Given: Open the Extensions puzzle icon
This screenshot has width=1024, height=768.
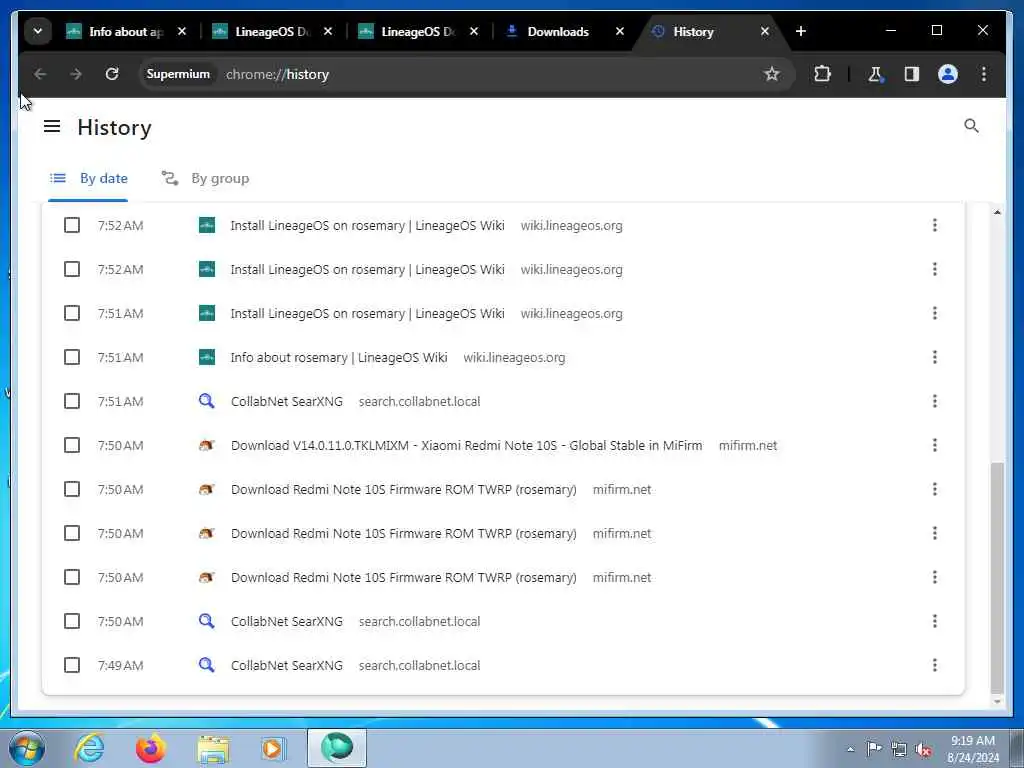Looking at the screenshot, I should click(822, 74).
